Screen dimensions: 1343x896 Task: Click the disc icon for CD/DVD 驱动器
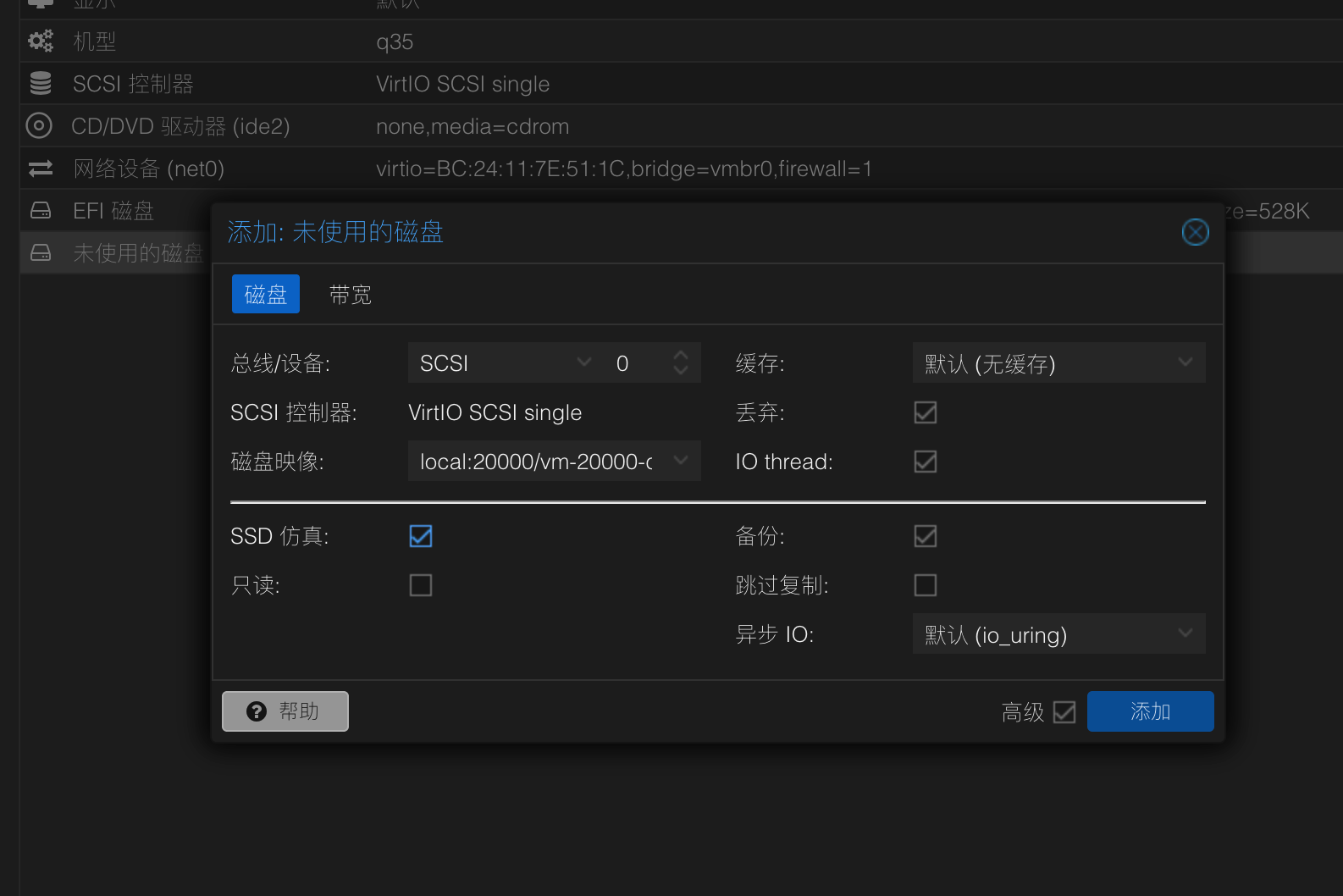pyautogui.click(x=39, y=125)
